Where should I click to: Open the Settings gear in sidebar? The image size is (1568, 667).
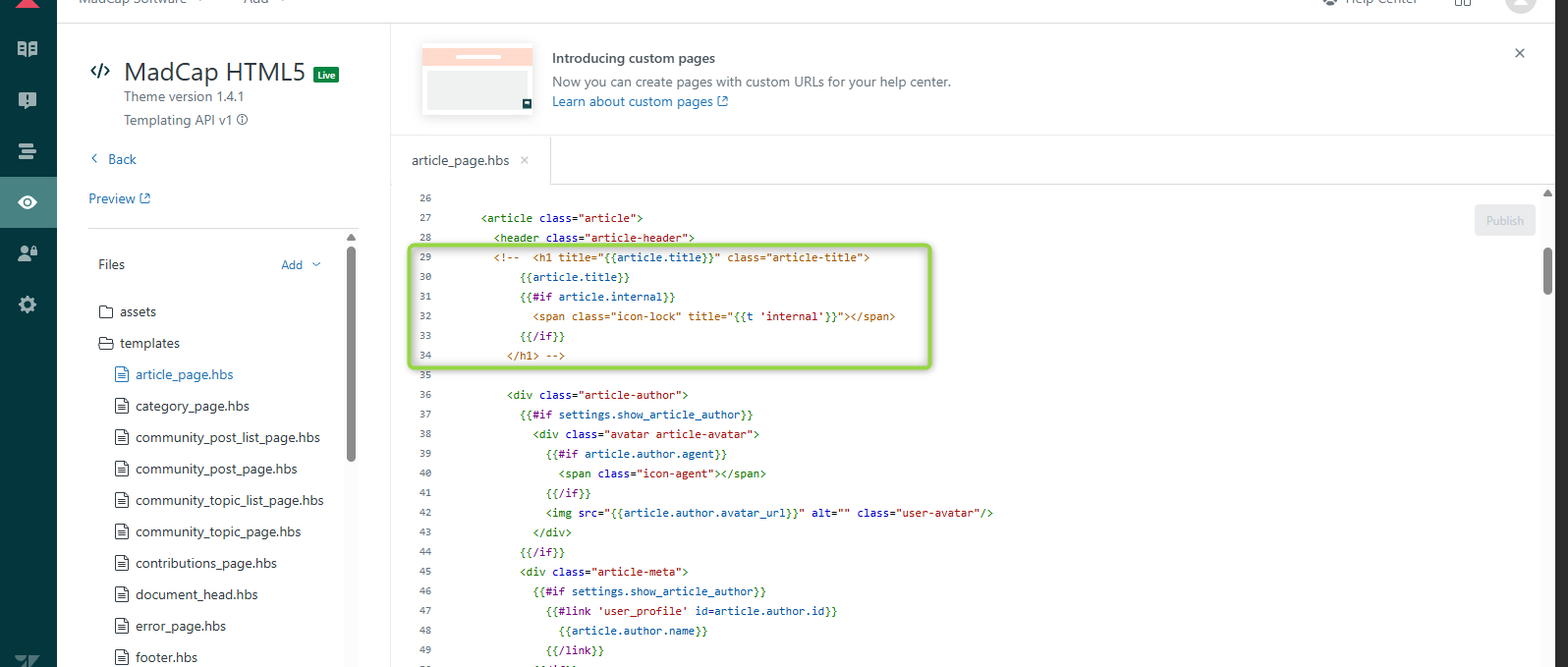point(28,305)
